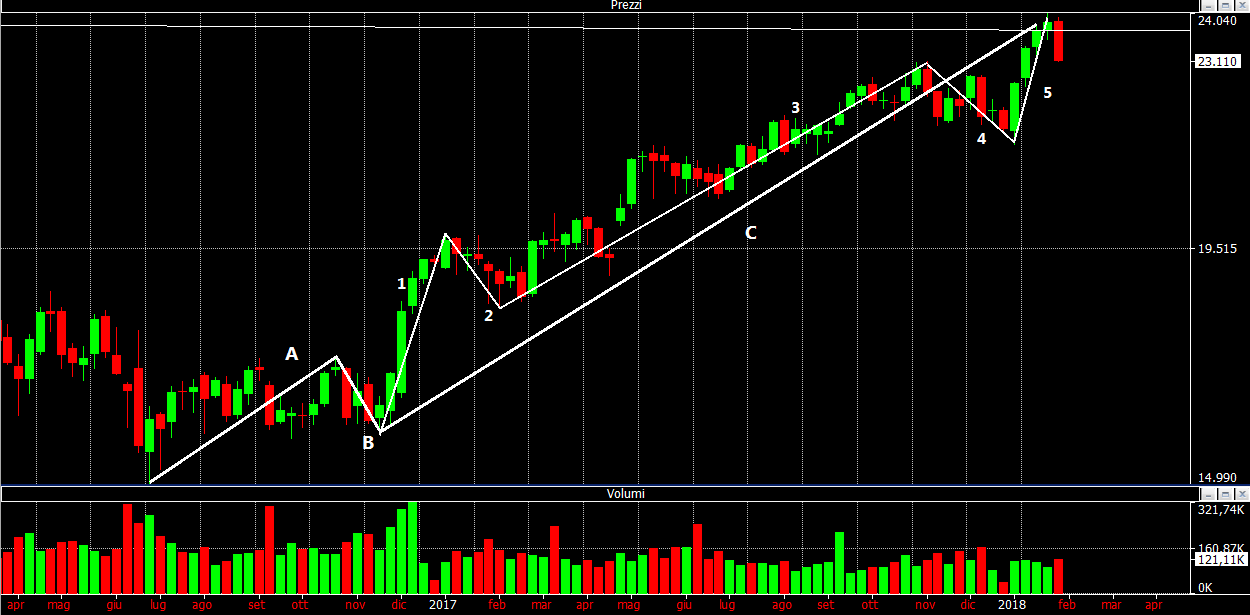
Task: Select the wave number 4 annotation
Action: (982, 139)
